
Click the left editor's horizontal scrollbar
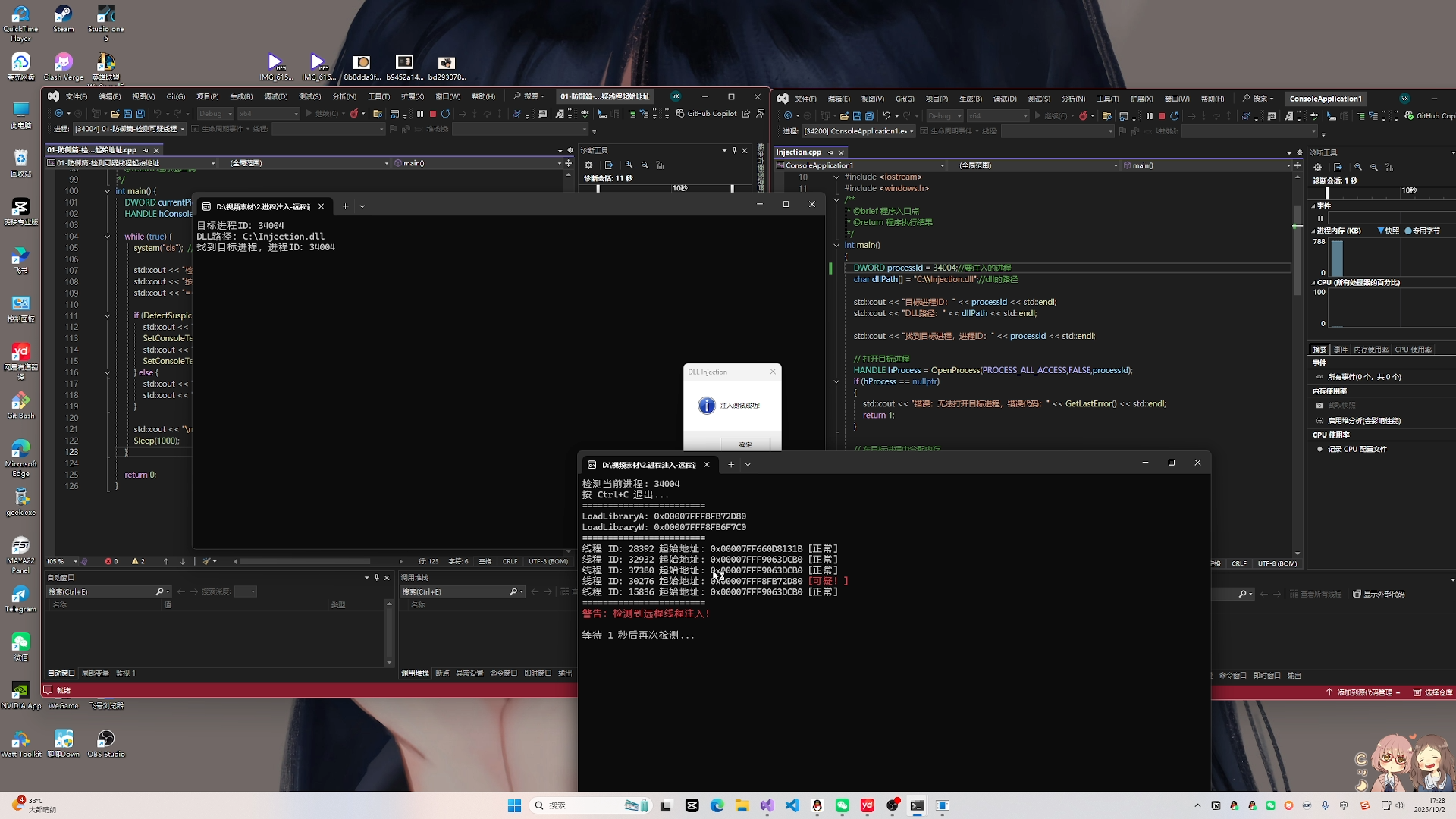point(305,562)
